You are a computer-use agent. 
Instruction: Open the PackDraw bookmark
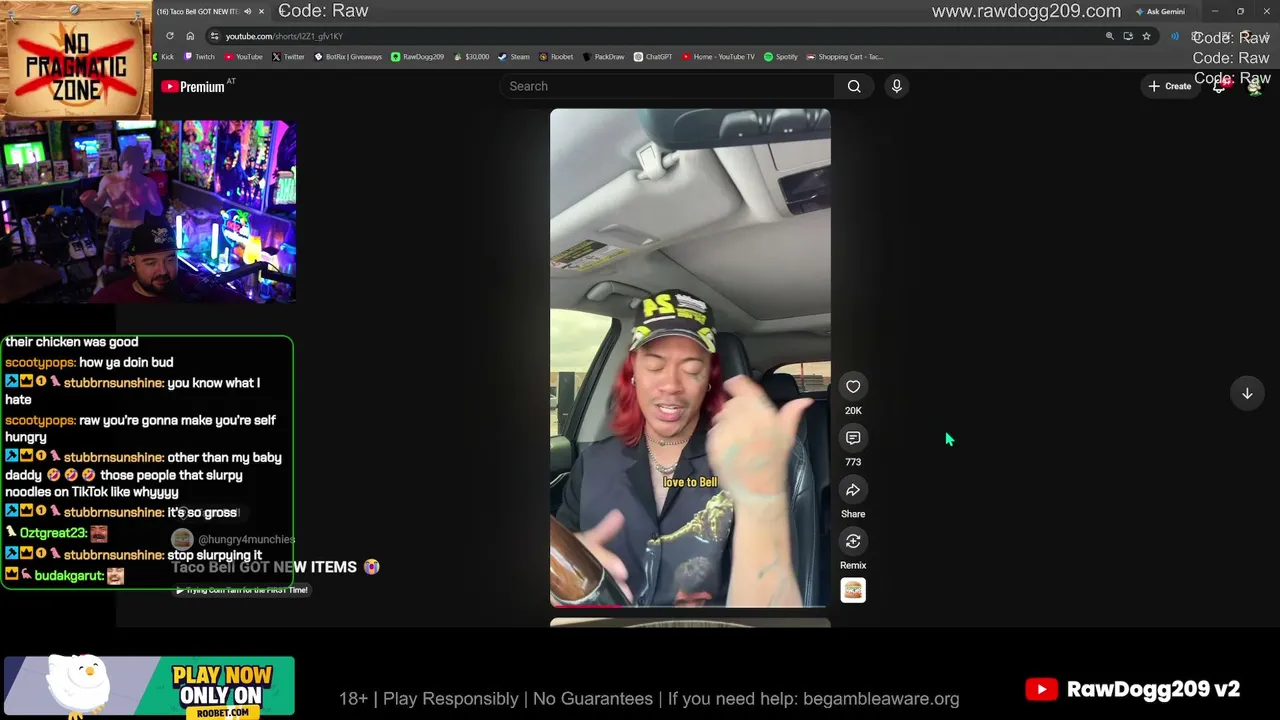point(603,57)
